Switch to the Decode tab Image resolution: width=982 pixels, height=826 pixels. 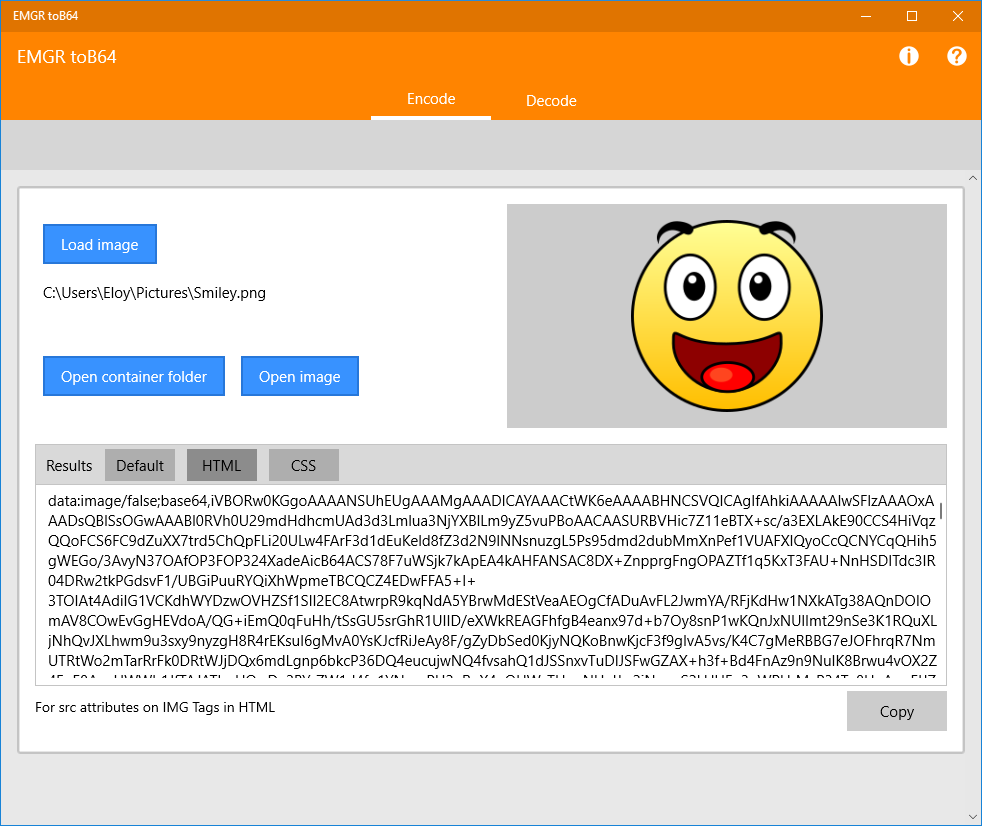pyautogui.click(x=551, y=101)
